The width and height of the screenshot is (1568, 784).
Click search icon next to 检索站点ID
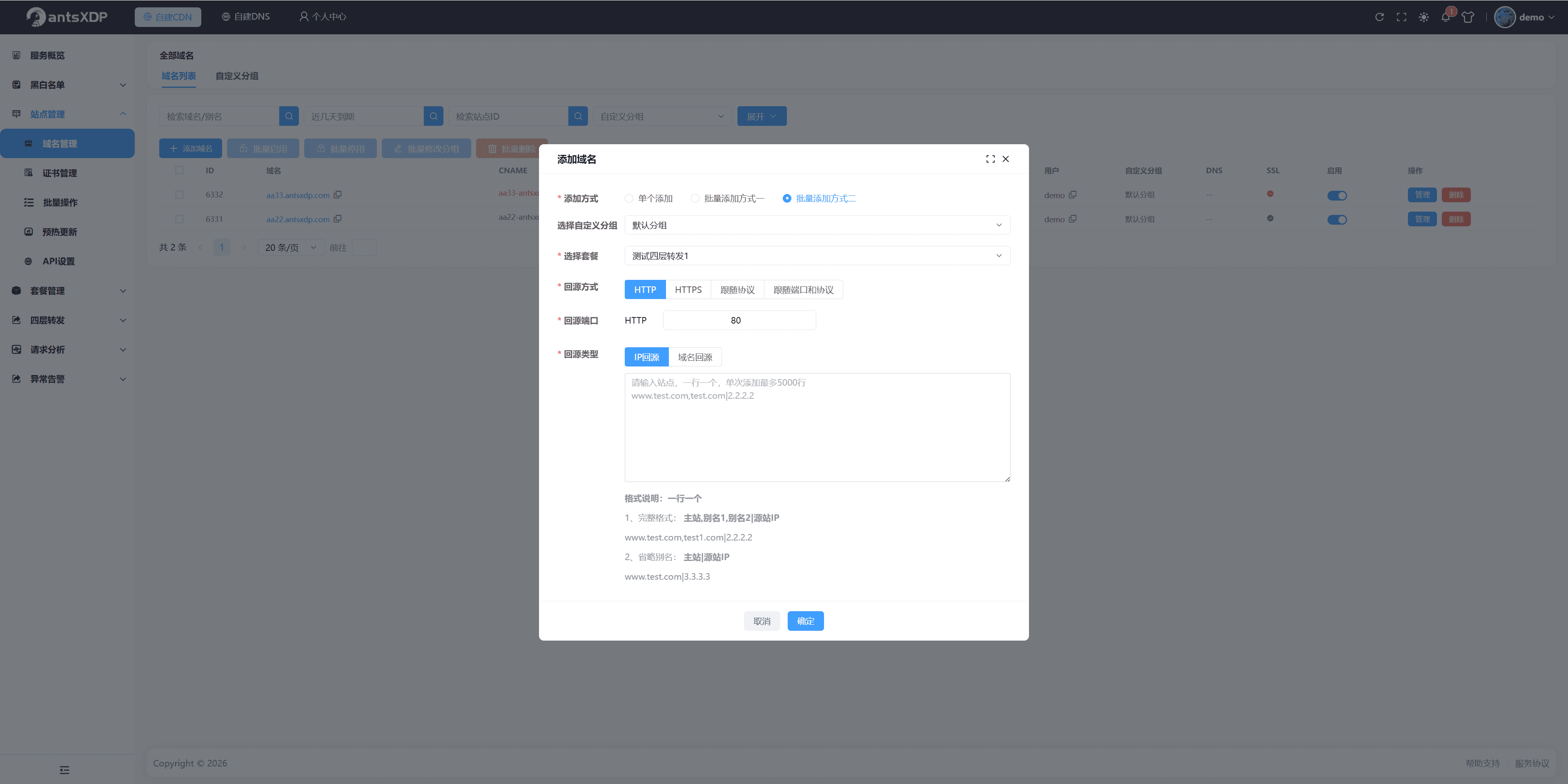[x=578, y=116]
